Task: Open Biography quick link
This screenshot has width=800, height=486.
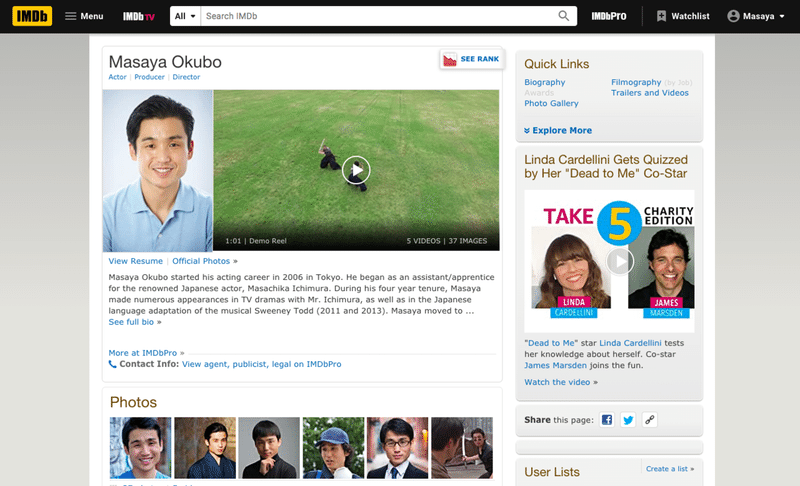Action: click(544, 82)
